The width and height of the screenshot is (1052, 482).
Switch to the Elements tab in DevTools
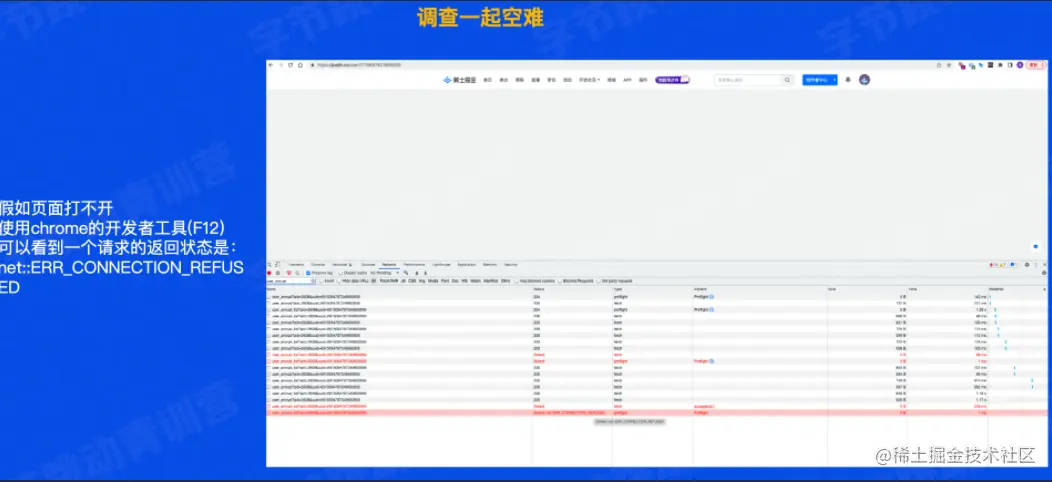(297, 264)
